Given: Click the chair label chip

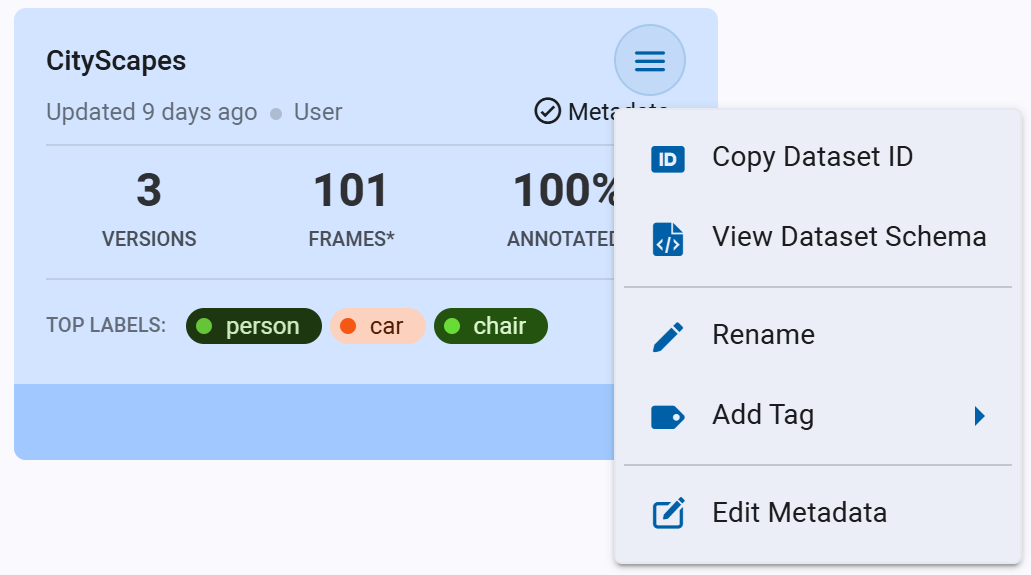Looking at the screenshot, I should point(490,326).
